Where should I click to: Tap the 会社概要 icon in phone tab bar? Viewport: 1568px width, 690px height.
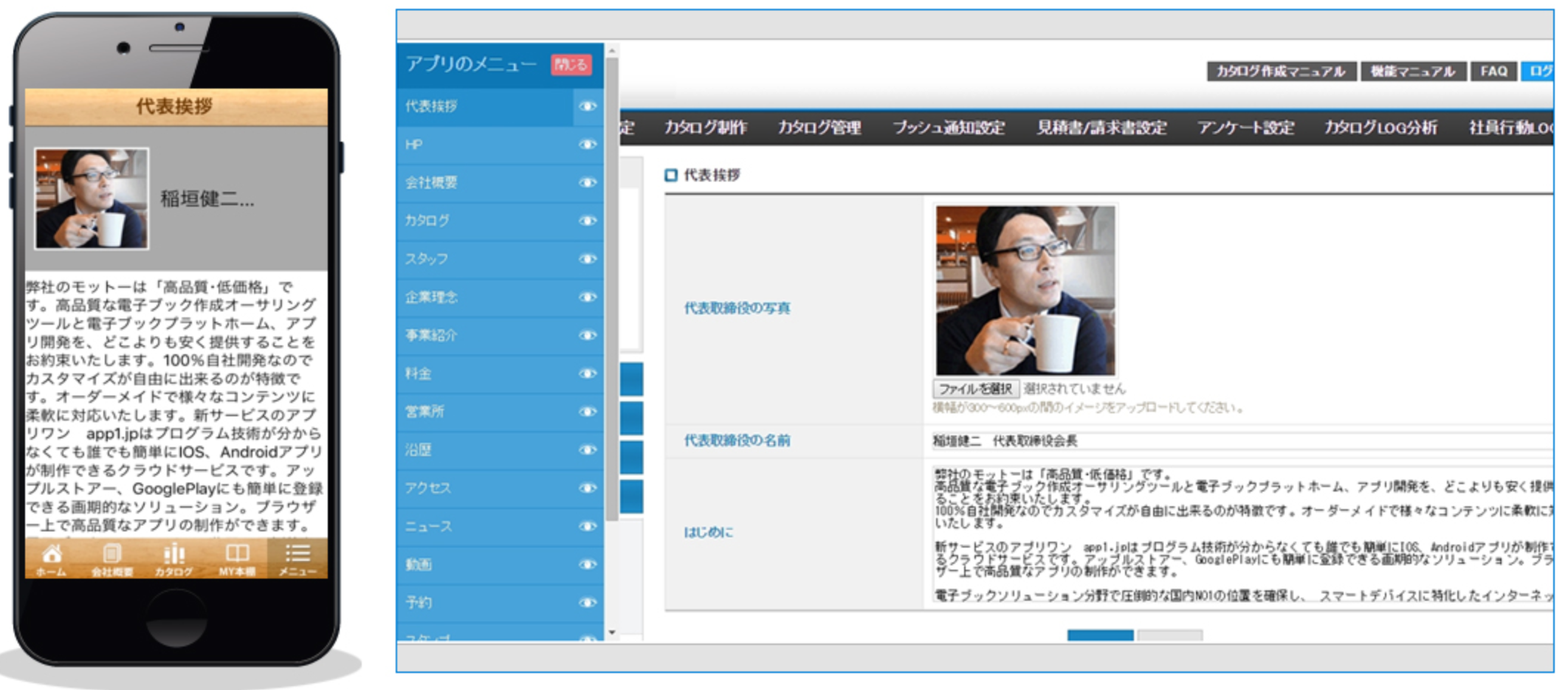click(x=112, y=559)
